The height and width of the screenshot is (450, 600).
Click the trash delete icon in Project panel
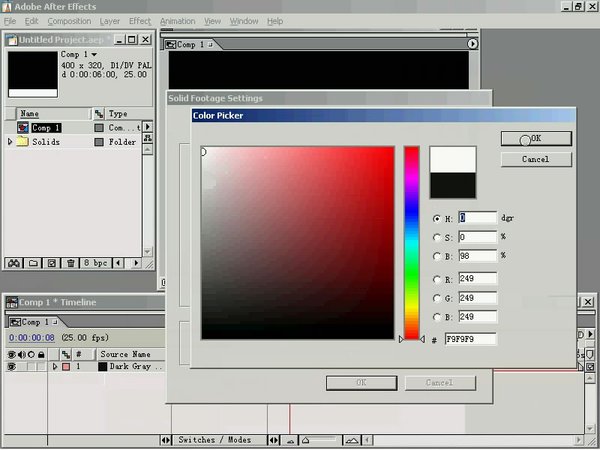coord(70,263)
